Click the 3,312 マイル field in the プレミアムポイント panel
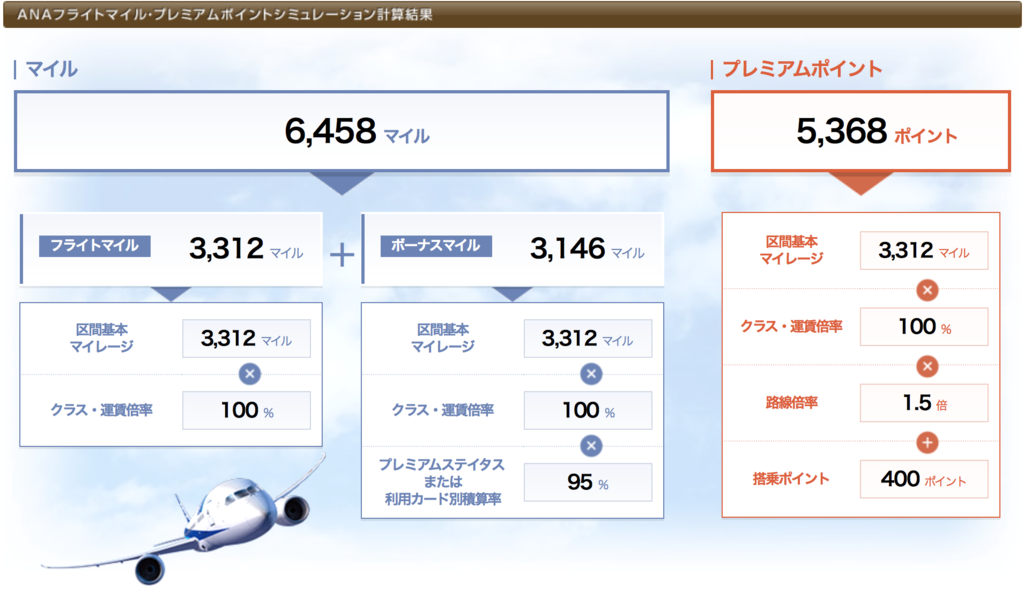This screenshot has width=1024, height=602. pyautogui.click(x=924, y=250)
